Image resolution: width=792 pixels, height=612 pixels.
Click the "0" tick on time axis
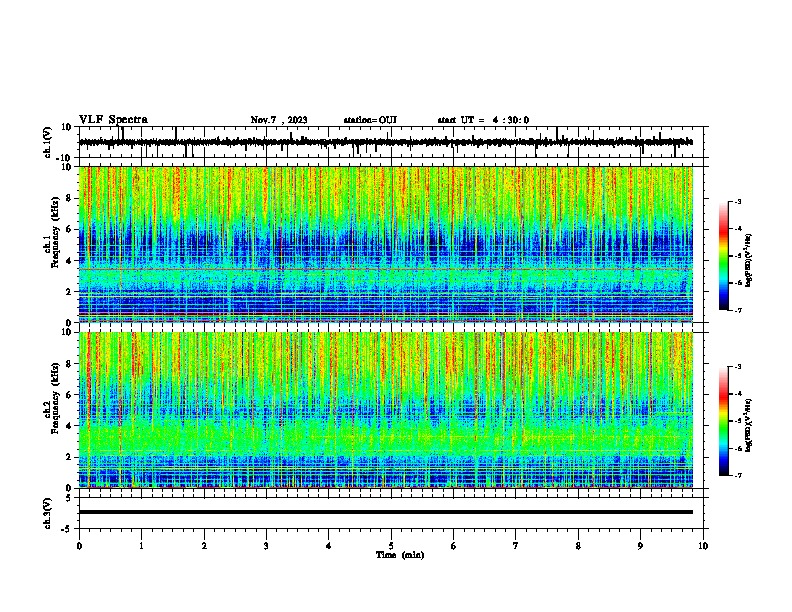pyautogui.click(x=79, y=546)
